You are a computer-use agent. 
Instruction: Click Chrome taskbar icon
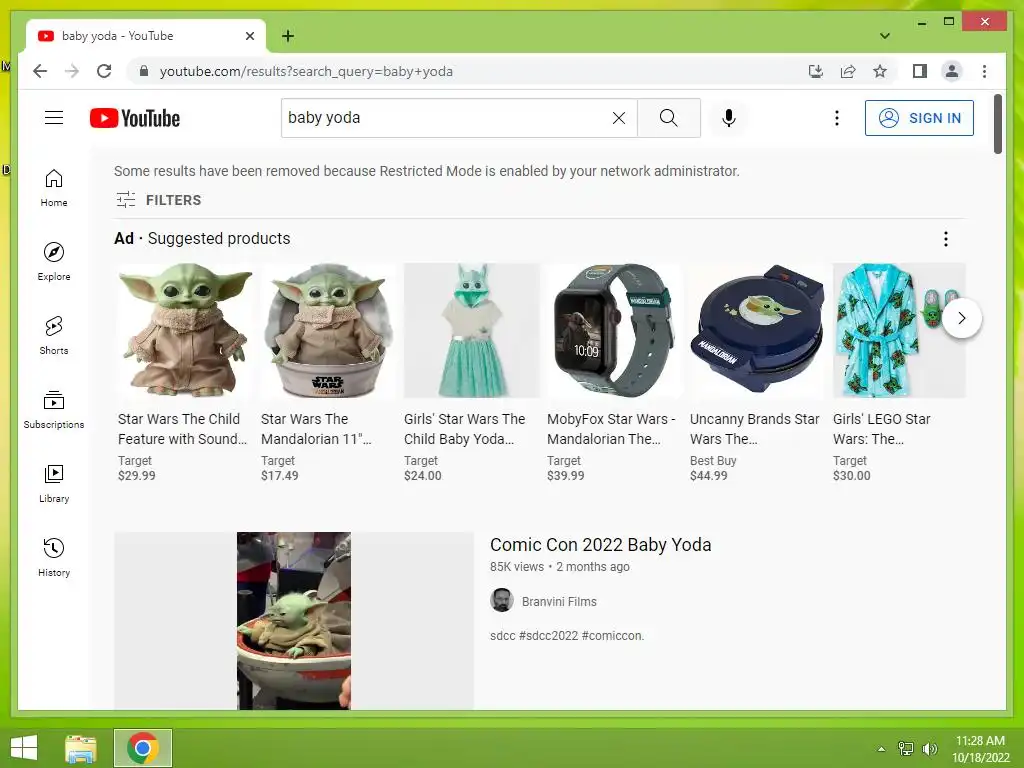(x=143, y=748)
